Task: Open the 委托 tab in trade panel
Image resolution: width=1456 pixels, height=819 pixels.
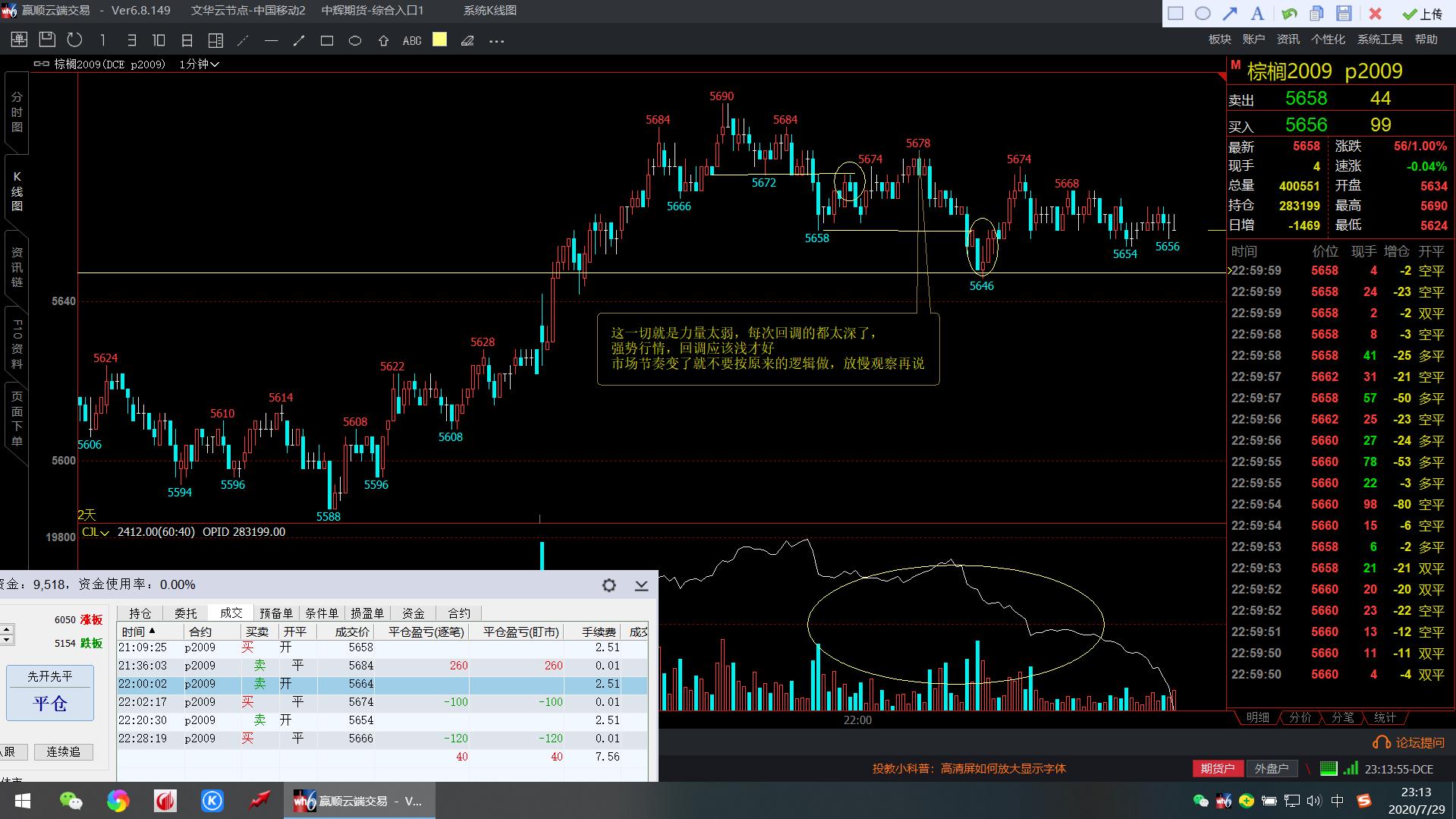Action: (x=186, y=613)
